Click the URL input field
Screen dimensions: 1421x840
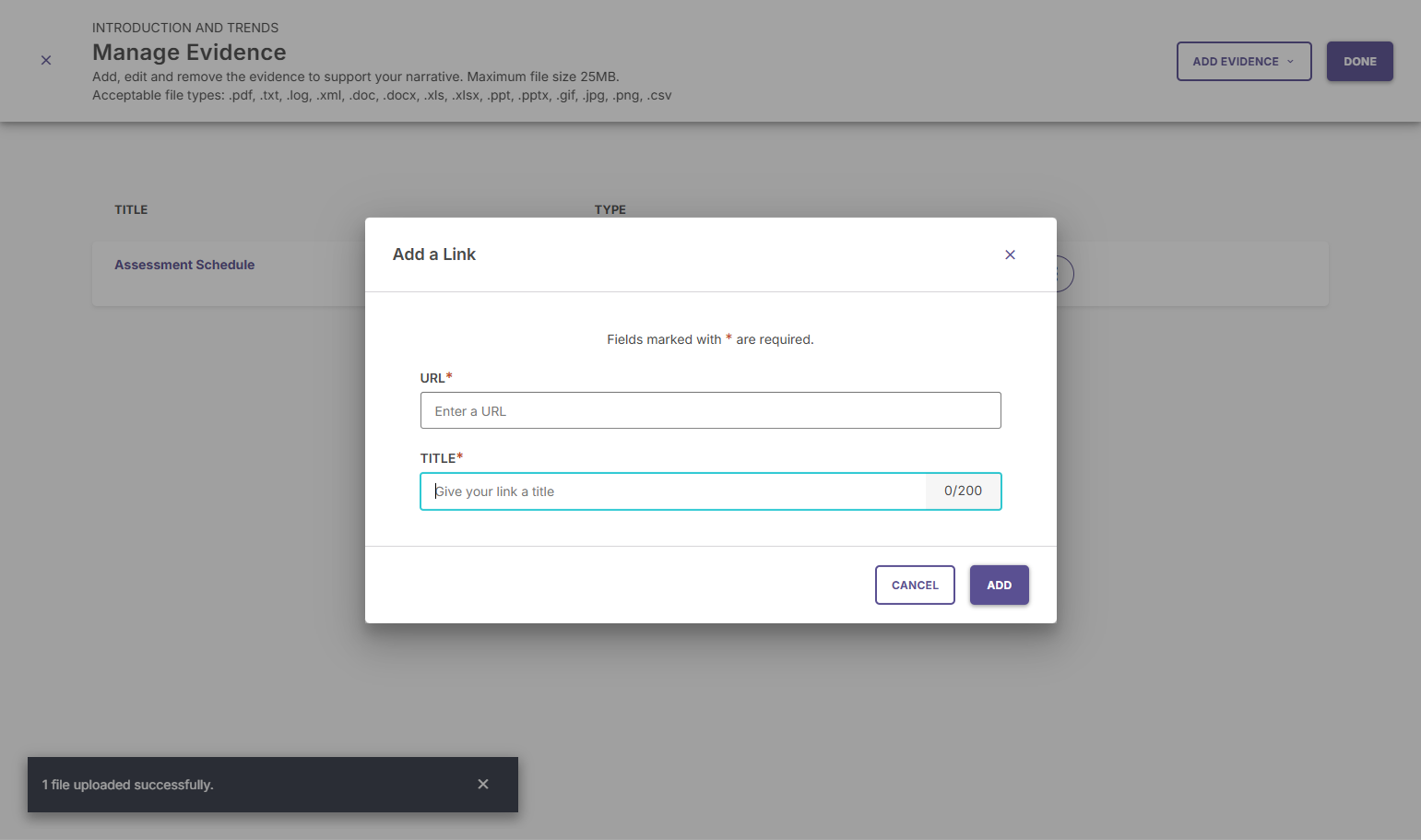(x=710, y=410)
